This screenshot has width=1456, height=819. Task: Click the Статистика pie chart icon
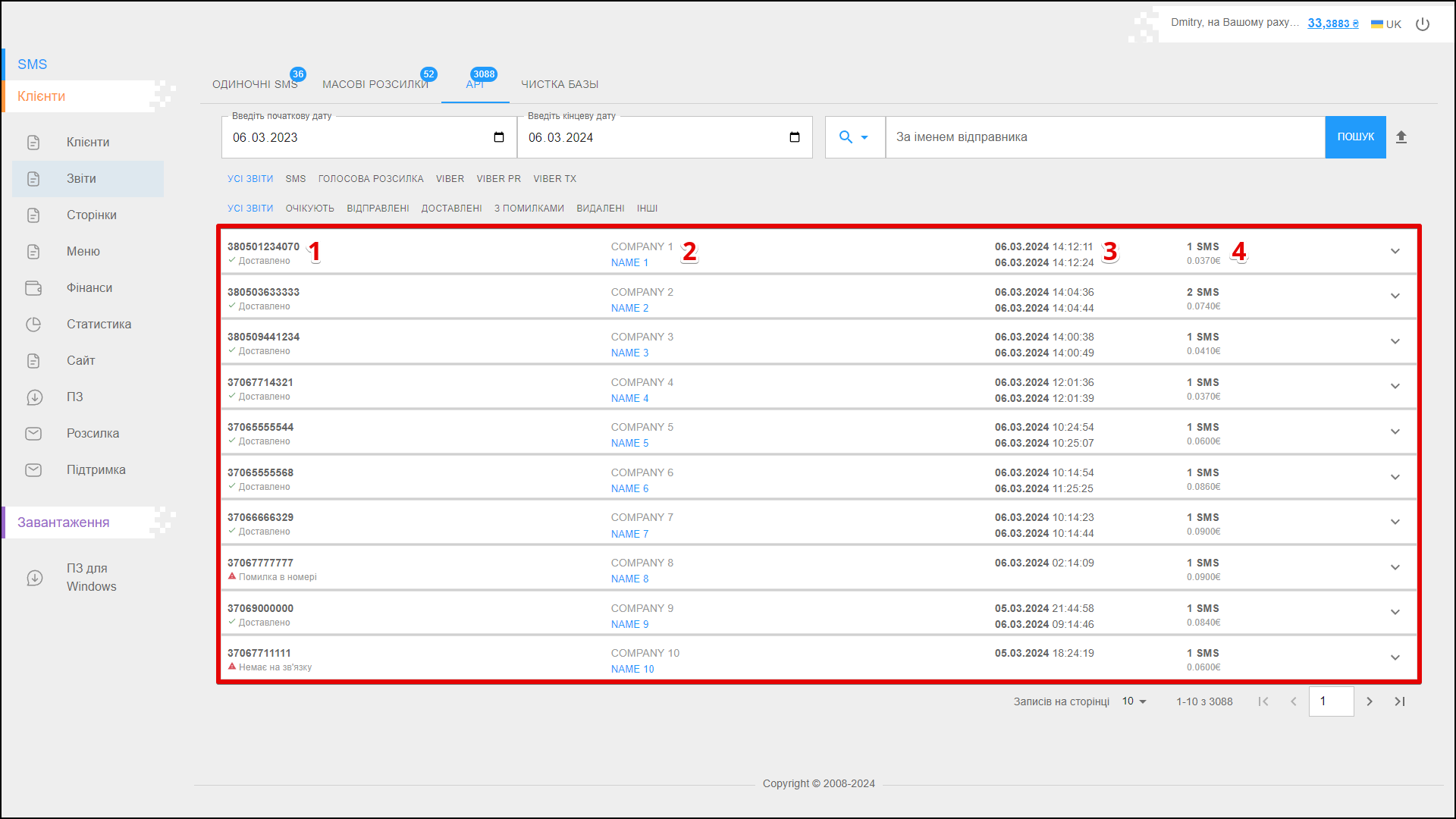(33, 325)
